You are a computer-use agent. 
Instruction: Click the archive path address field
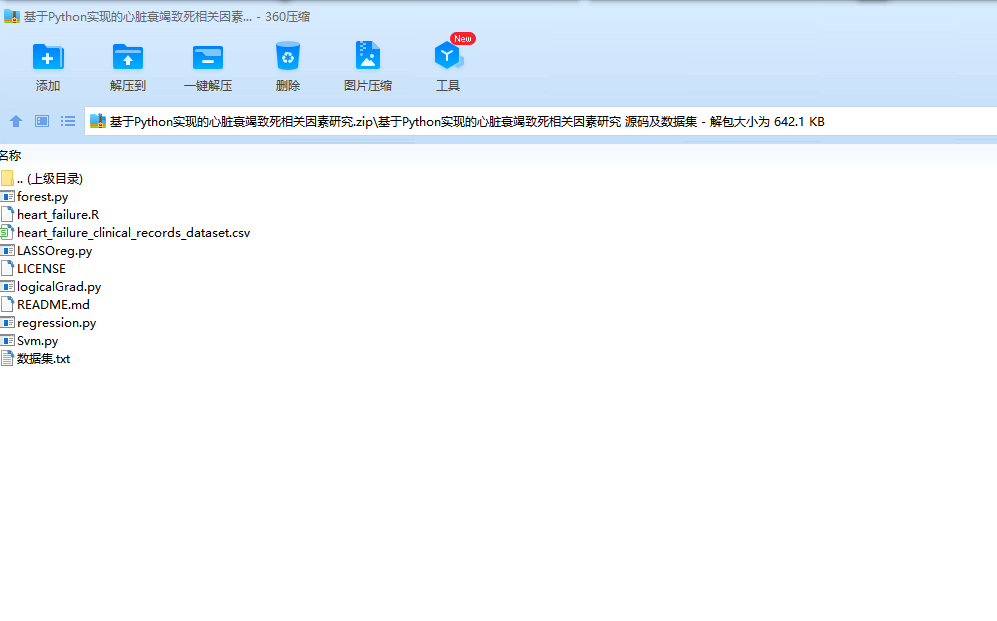(x=540, y=121)
